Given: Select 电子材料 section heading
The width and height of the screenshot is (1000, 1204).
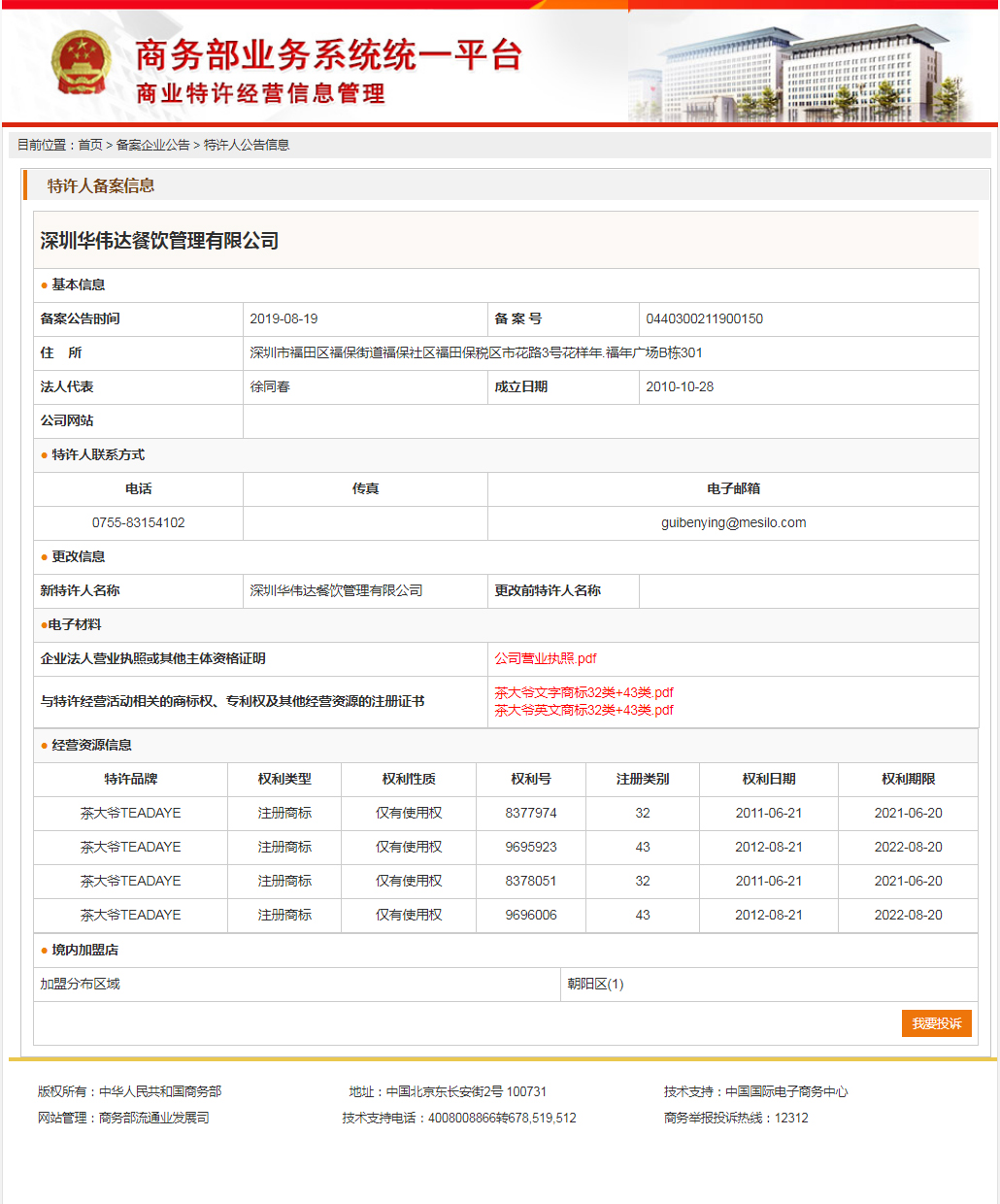Looking at the screenshot, I should (x=74, y=624).
